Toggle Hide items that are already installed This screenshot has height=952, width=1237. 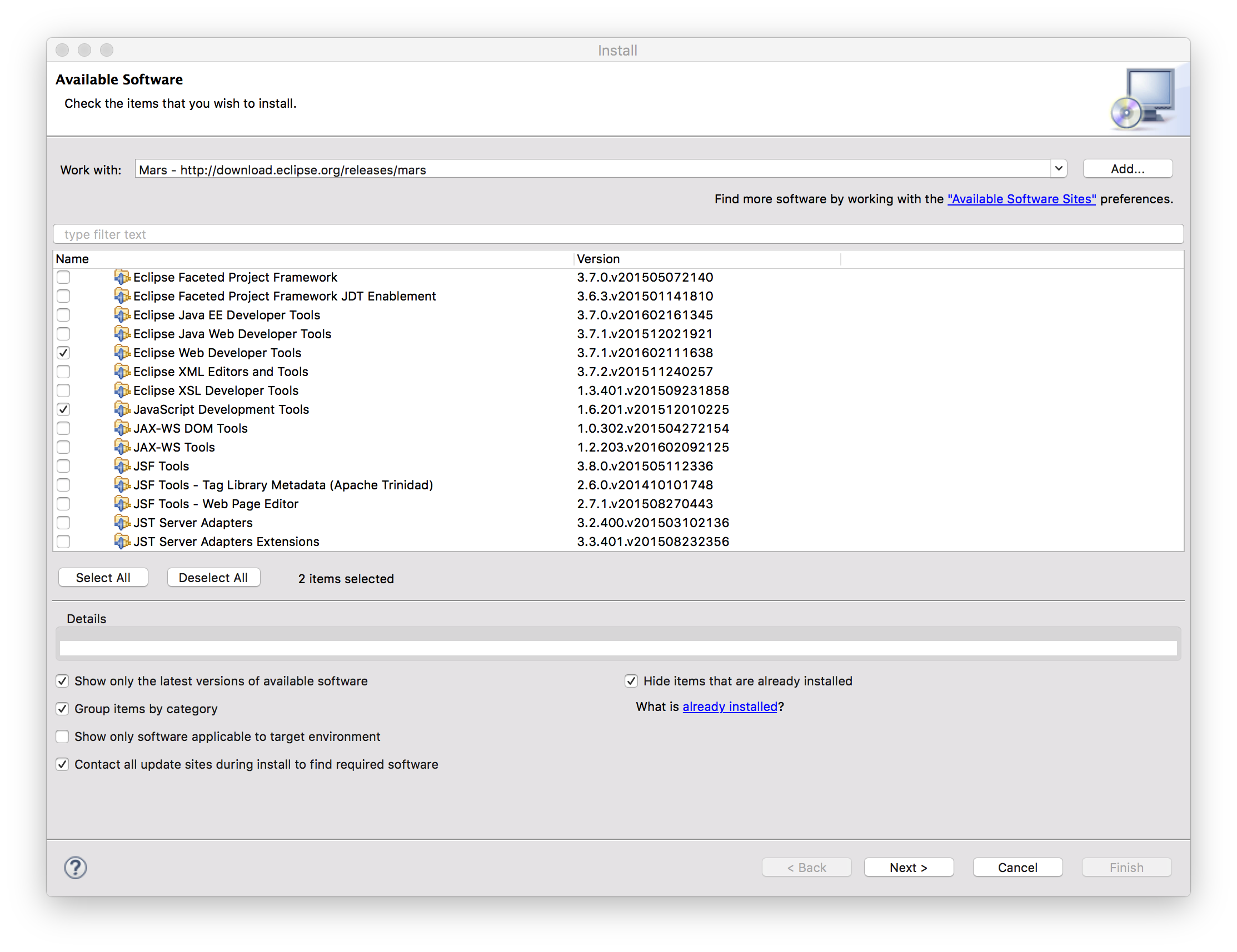coord(631,681)
